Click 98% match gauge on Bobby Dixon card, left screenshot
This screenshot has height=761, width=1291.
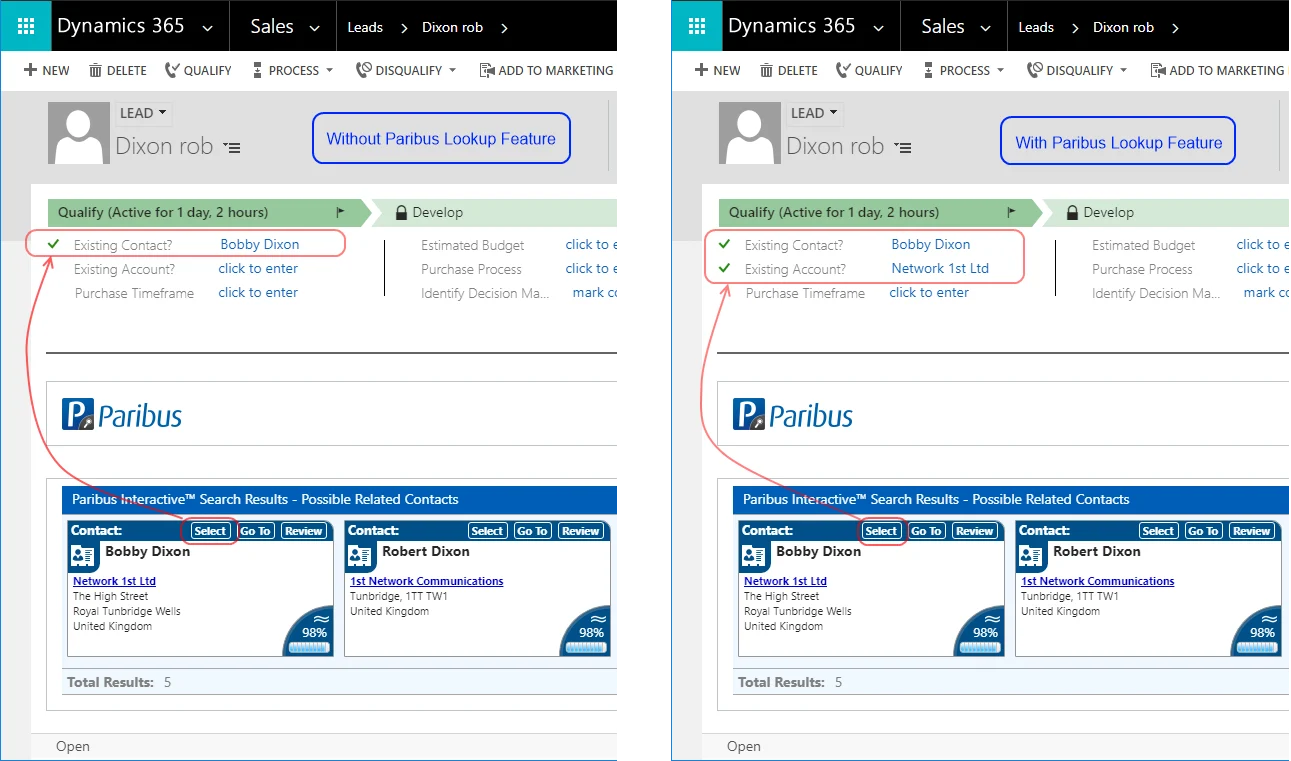click(308, 632)
